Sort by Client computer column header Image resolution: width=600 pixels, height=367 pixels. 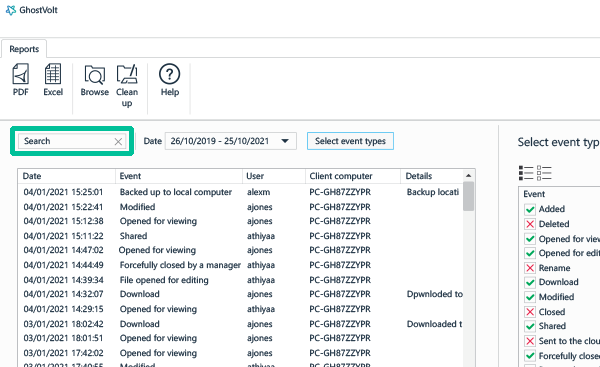353,176
